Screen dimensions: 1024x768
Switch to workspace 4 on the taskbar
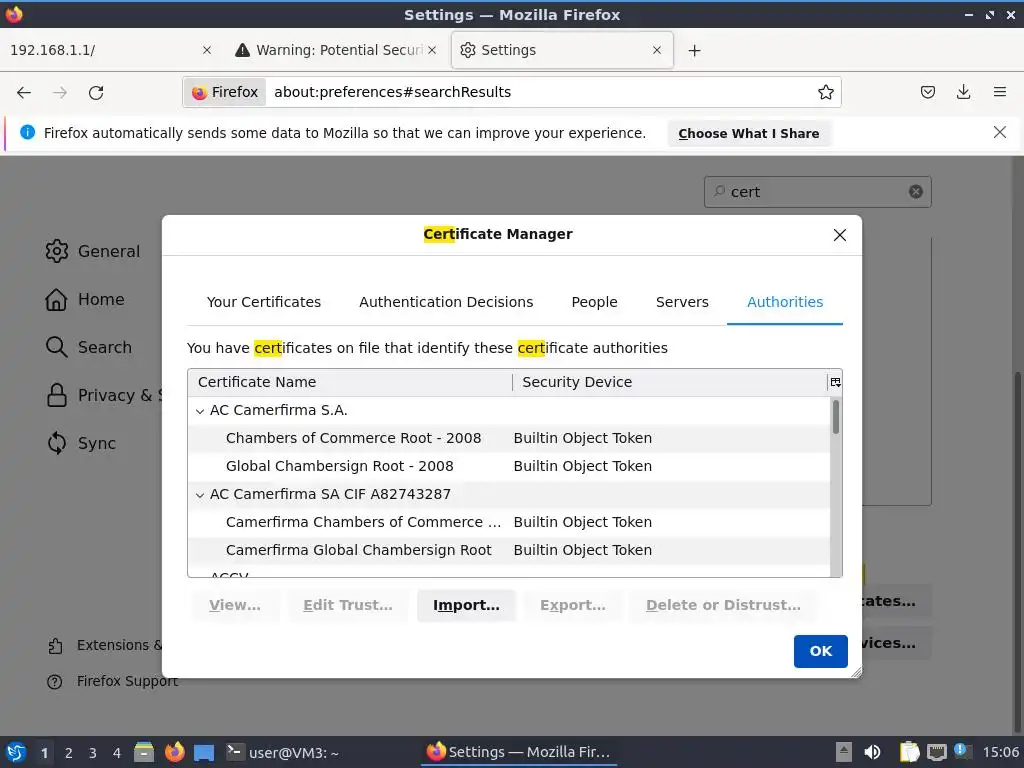click(x=116, y=753)
